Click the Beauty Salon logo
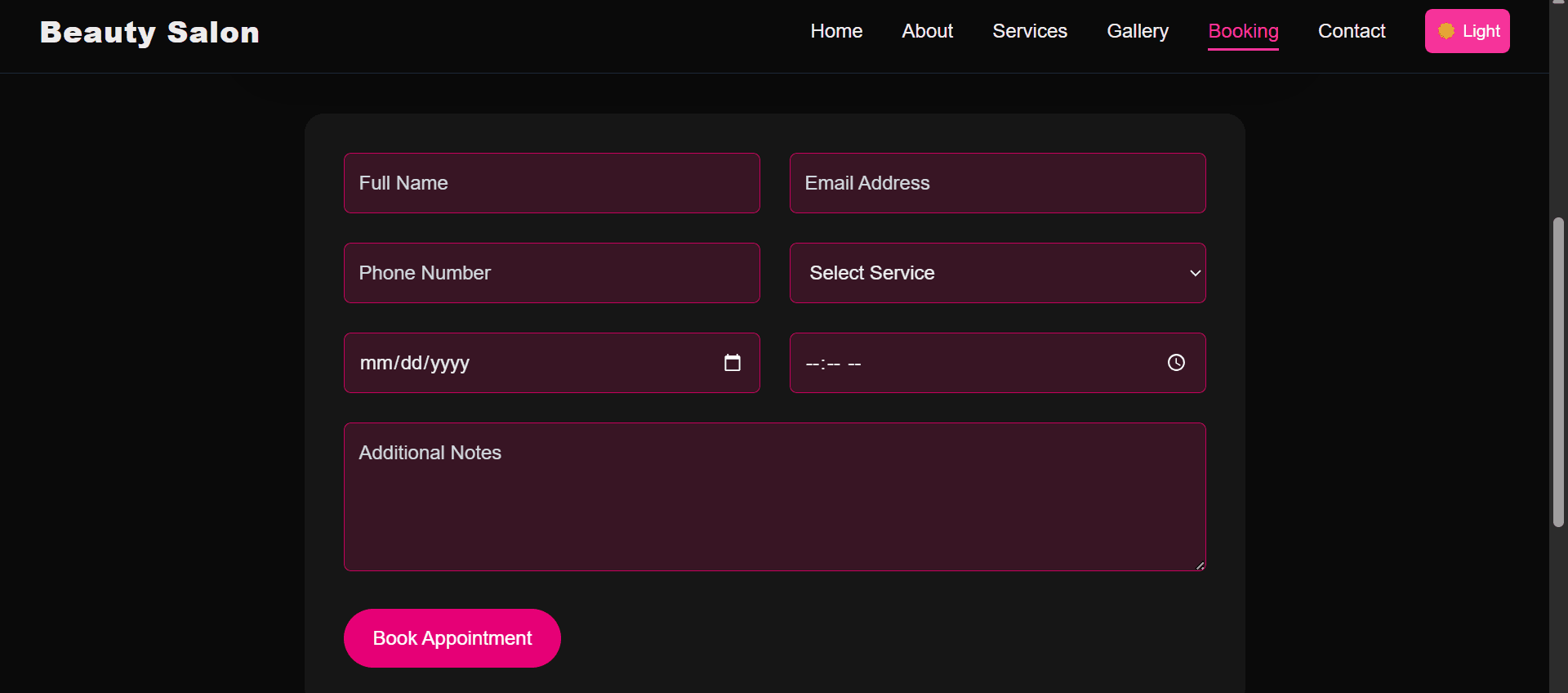The height and width of the screenshot is (693, 1568). coord(149,33)
